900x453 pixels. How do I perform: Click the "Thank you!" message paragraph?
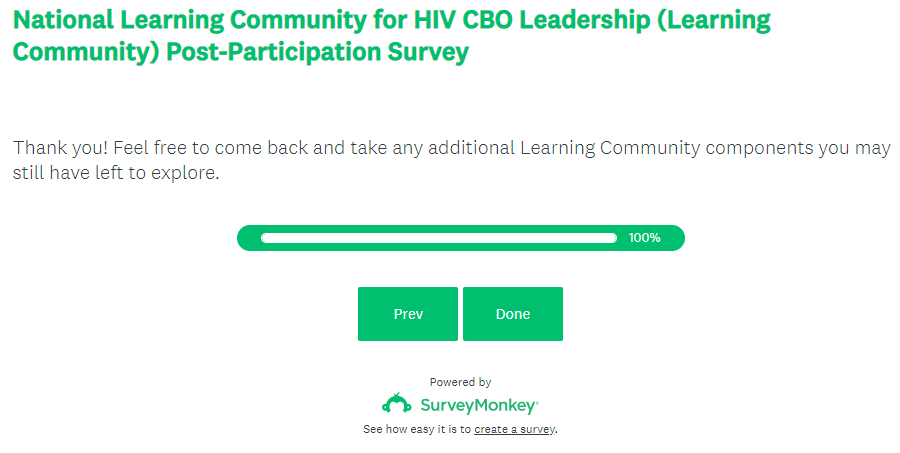pos(450,160)
